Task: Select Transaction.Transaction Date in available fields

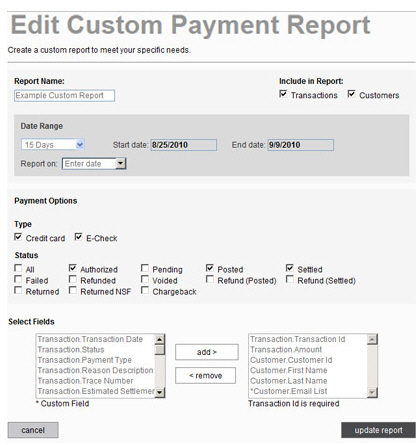Action: click(95, 339)
